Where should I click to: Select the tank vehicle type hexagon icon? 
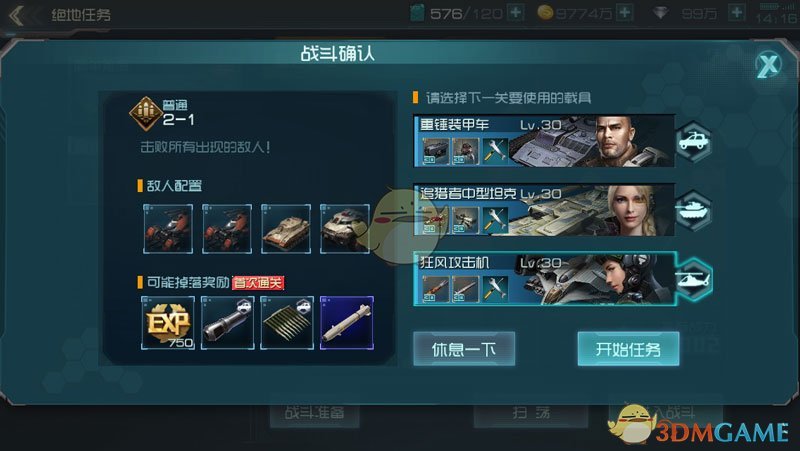click(693, 211)
